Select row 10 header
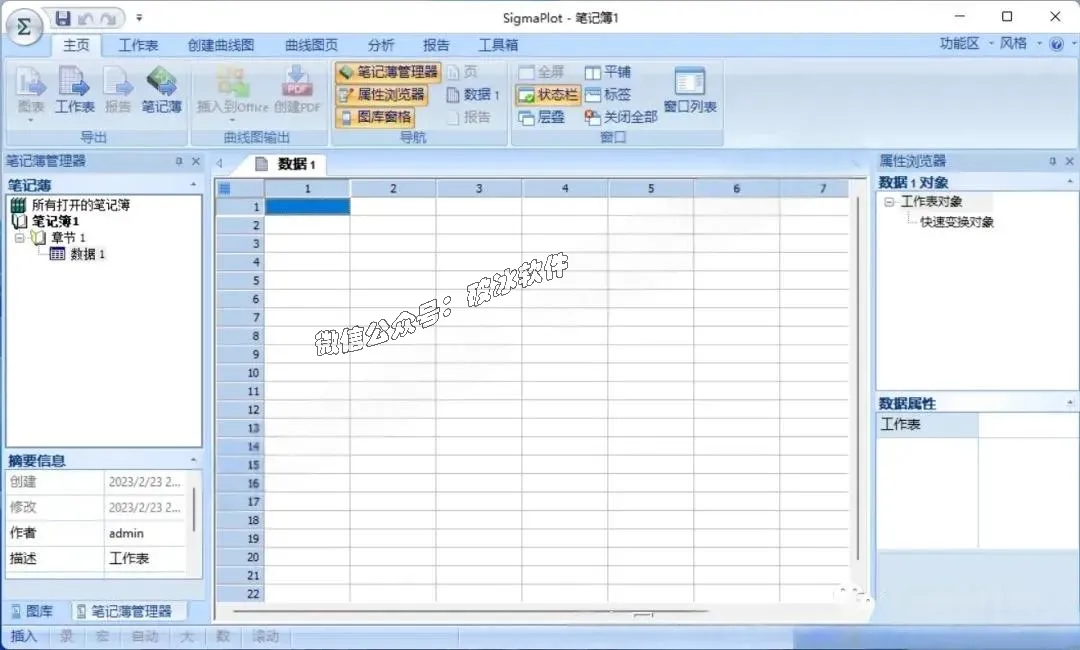This screenshot has height=650, width=1080. [239, 373]
